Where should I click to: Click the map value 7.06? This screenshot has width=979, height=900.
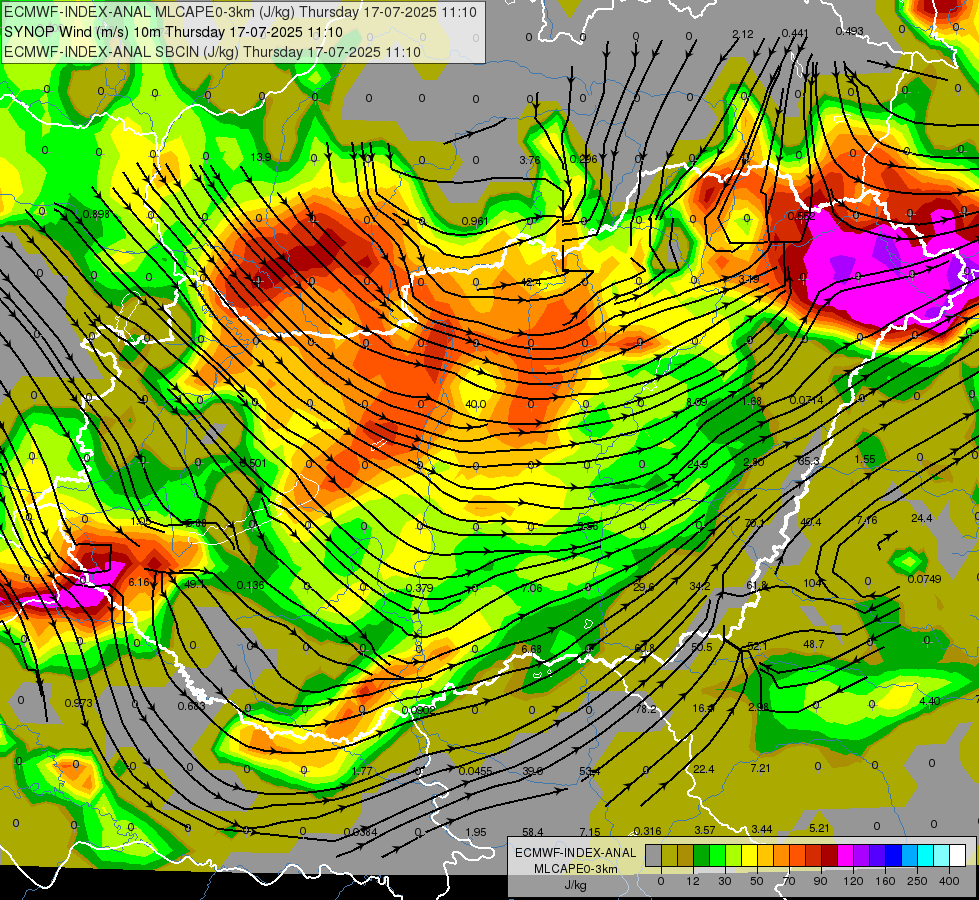pyautogui.click(x=532, y=588)
